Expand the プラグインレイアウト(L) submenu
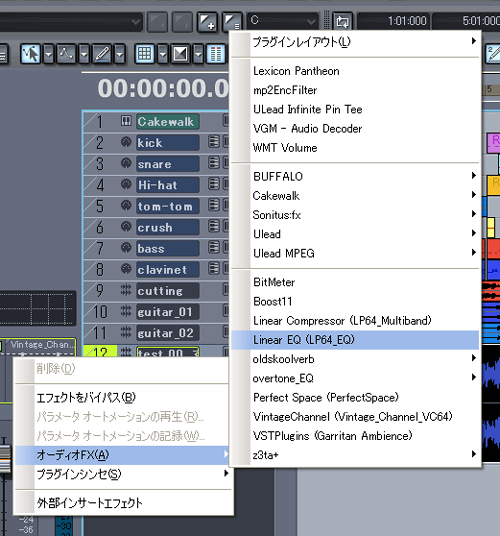Screen dimensions: 500x536 (x=355, y=42)
